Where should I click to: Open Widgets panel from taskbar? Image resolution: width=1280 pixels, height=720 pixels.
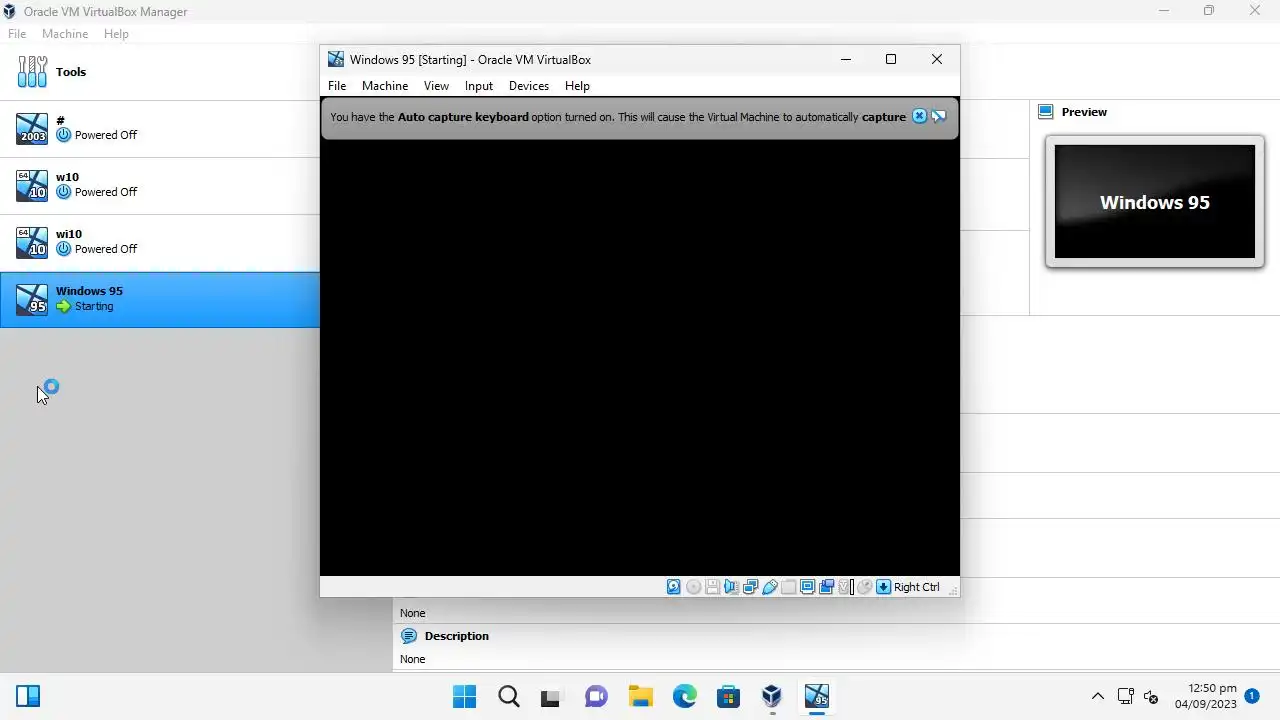point(28,696)
